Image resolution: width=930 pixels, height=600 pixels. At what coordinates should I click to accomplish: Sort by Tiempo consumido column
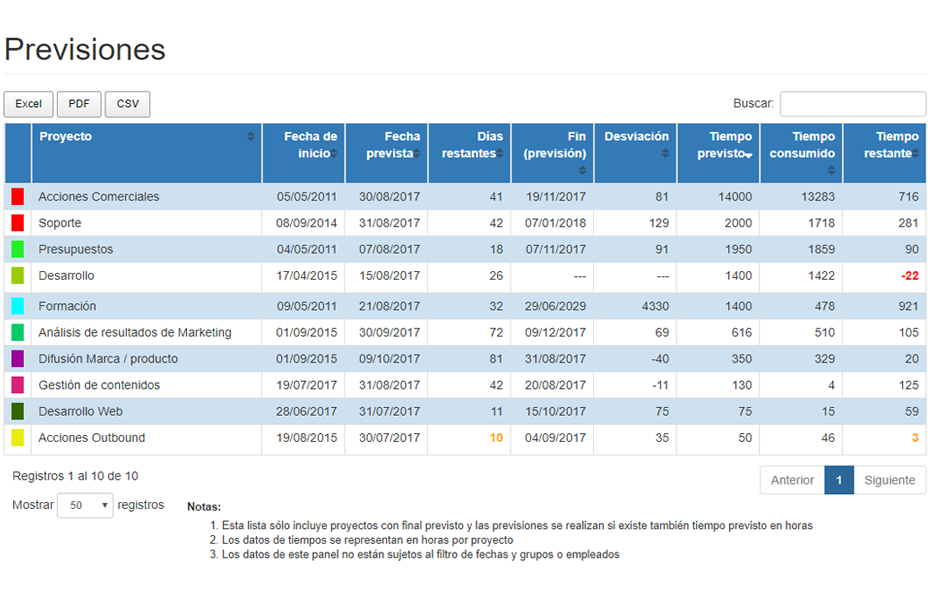pos(800,145)
